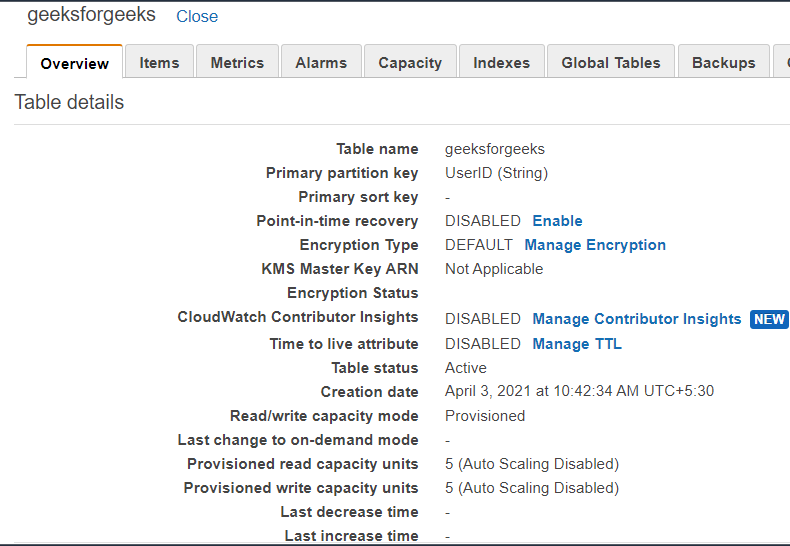790x546 pixels.
Task: Close the geeksforgeeks table panel
Action: (x=197, y=16)
